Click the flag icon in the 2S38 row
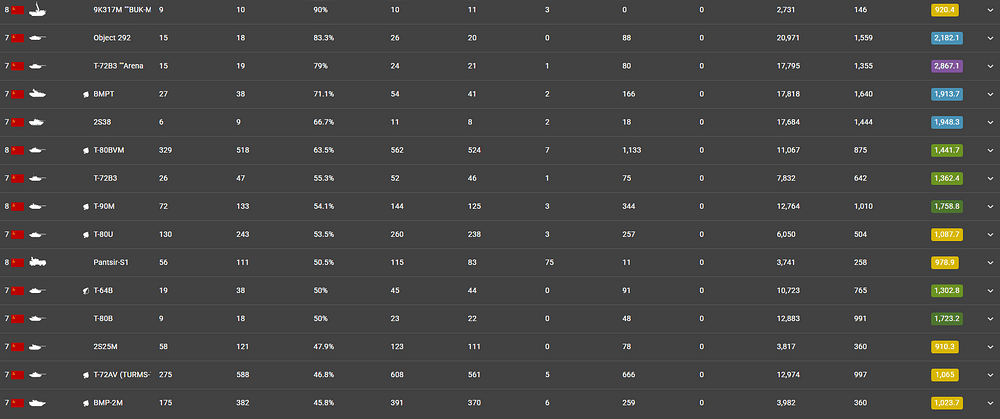 pos(17,122)
